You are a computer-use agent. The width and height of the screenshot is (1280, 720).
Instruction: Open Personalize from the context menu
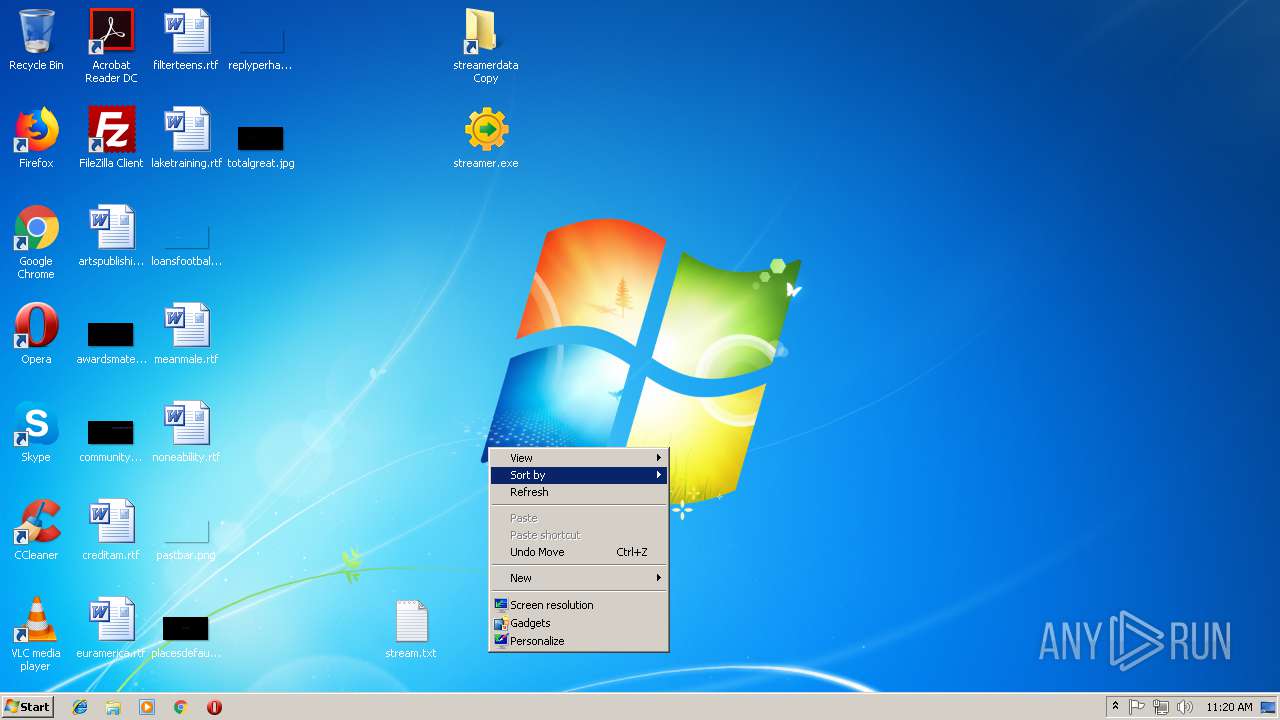pyautogui.click(x=579, y=641)
